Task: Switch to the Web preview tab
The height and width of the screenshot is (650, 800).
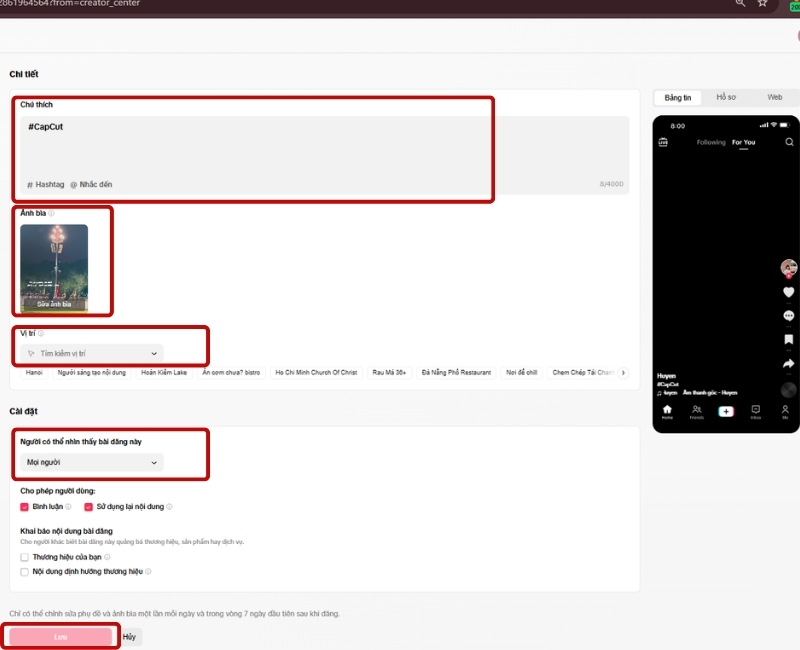Action: click(774, 97)
